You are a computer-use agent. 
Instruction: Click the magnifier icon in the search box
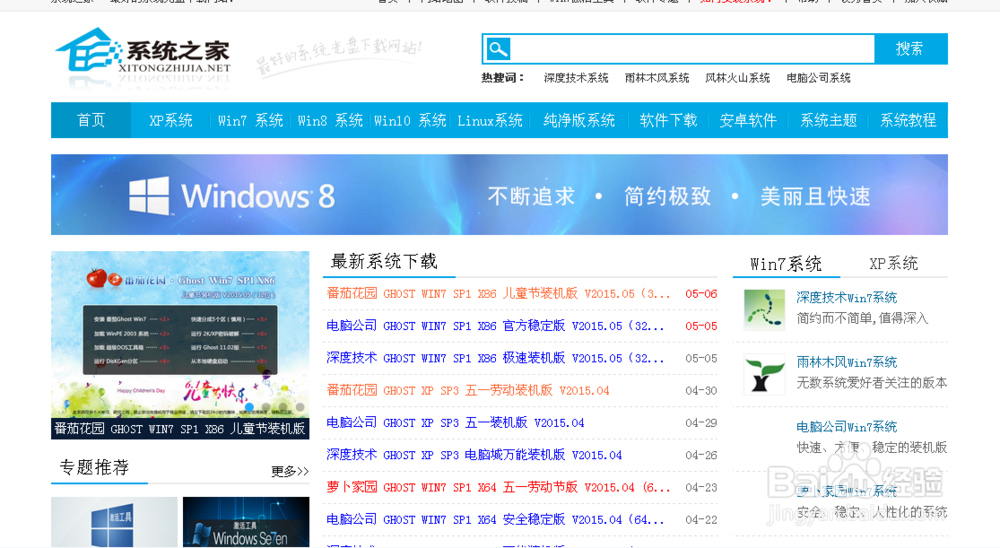click(x=498, y=49)
